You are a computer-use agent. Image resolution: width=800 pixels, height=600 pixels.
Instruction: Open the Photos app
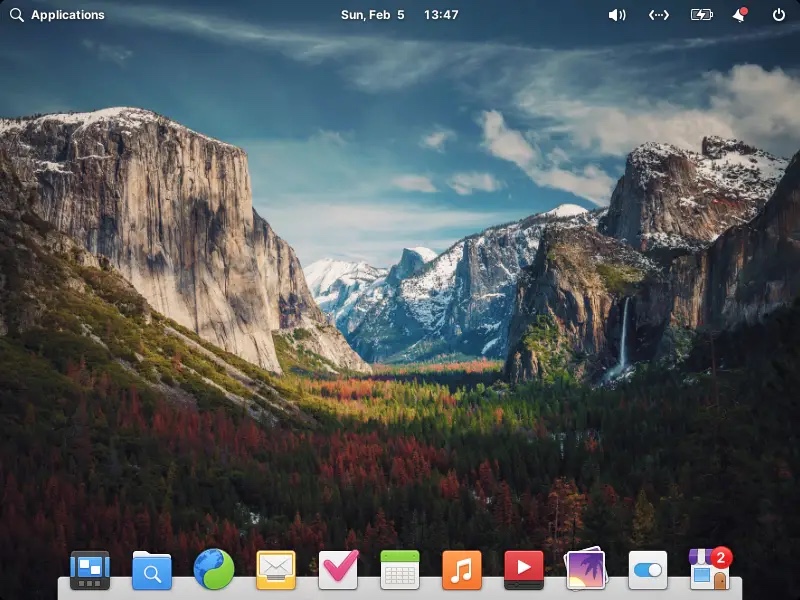[x=586, y=568]
